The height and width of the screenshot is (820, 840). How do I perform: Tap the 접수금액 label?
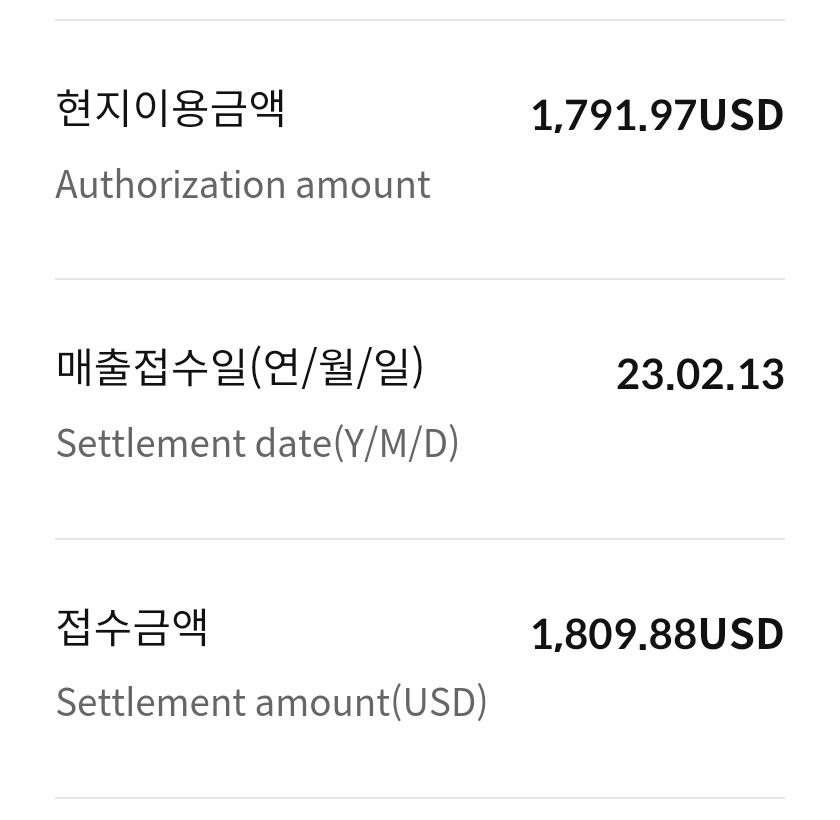[132, 627]
